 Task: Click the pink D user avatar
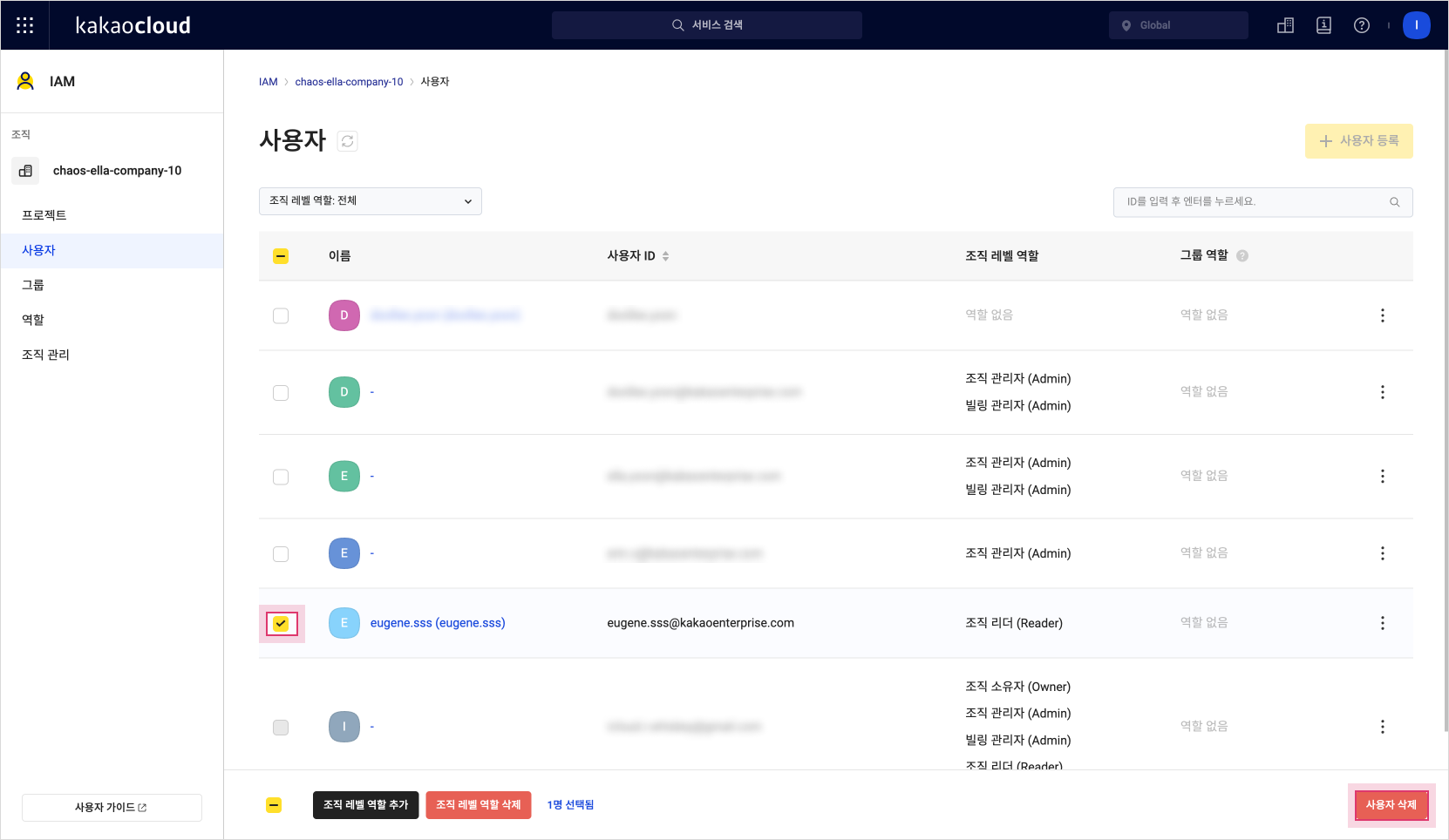pos(344,315)
